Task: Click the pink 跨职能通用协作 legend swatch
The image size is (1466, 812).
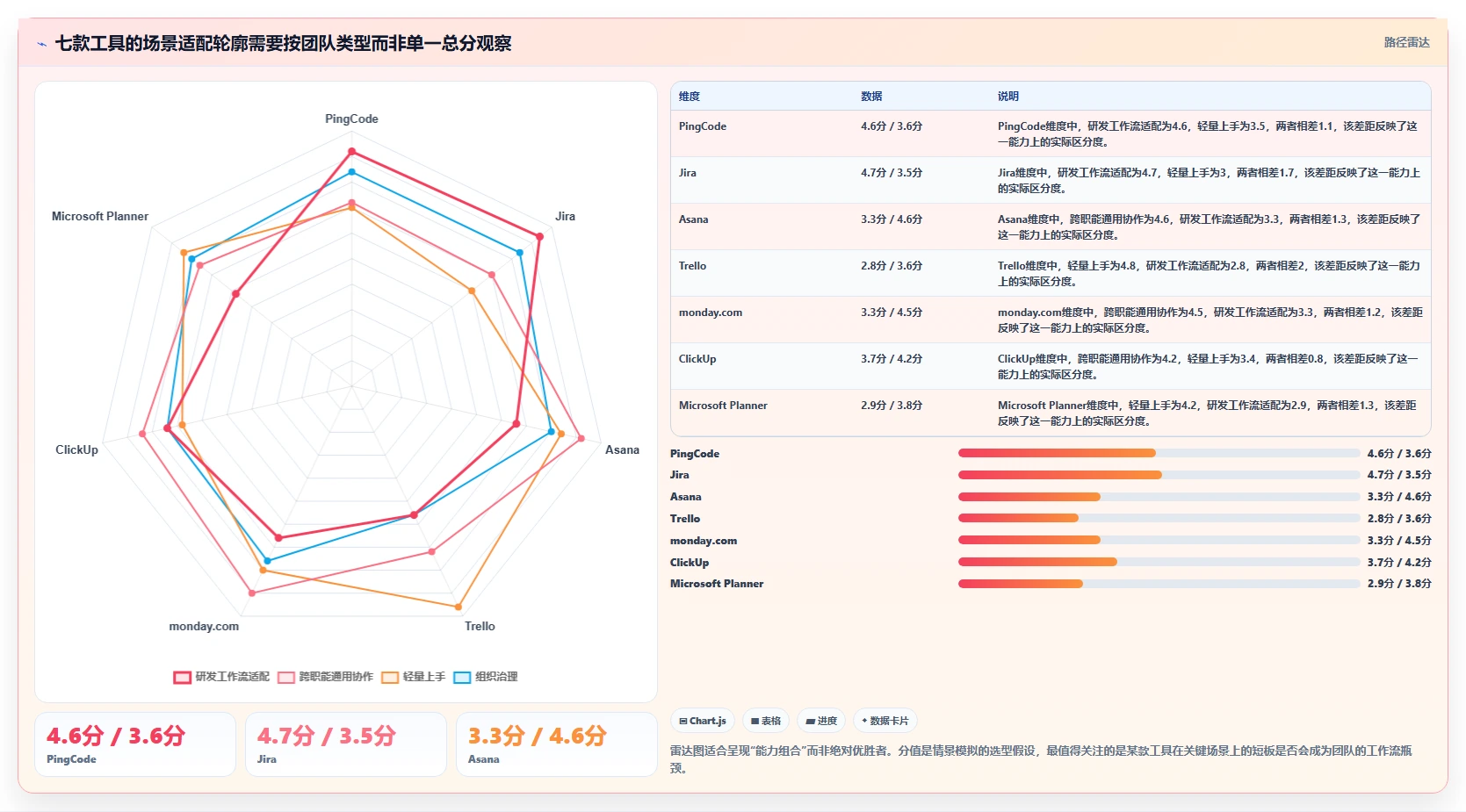Action: (x=285, y=677)
